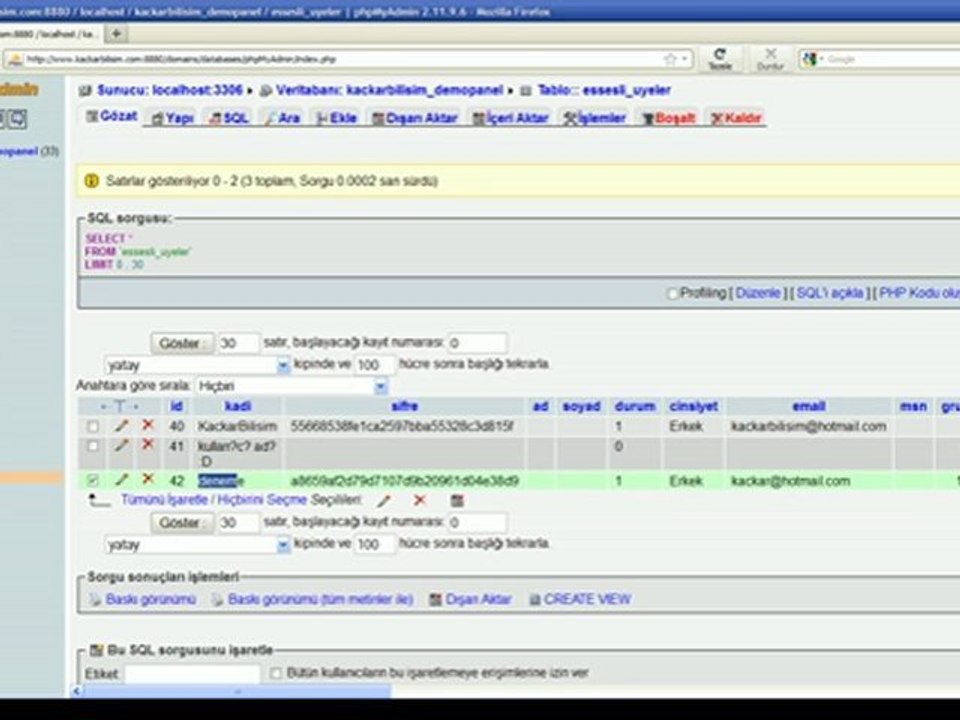This screenshot has width=960, height=720.
Task: Open the Dışarı Aktar tab
Action: pos(415,118)
